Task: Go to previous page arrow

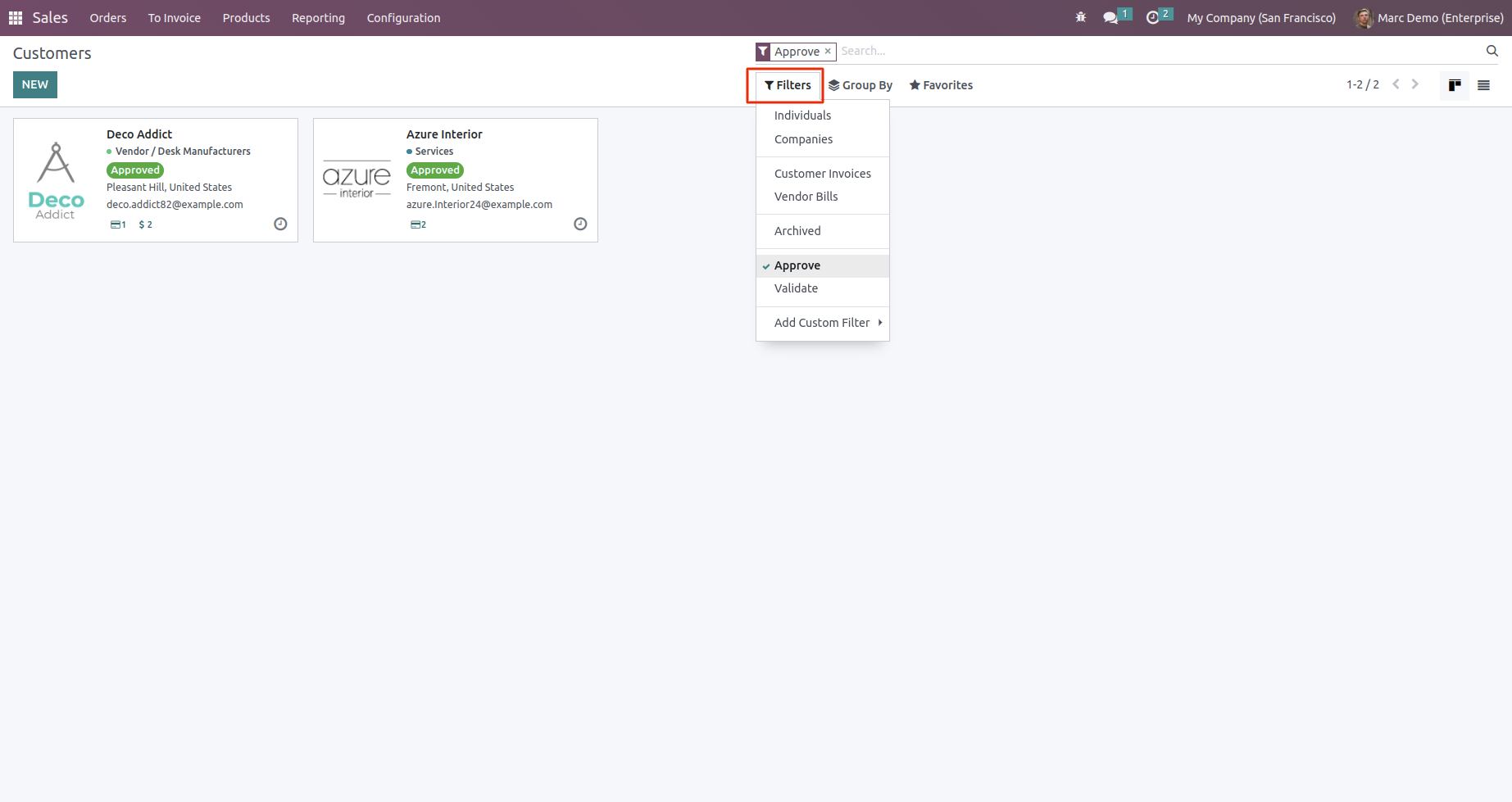Action: pos(1396,84)
